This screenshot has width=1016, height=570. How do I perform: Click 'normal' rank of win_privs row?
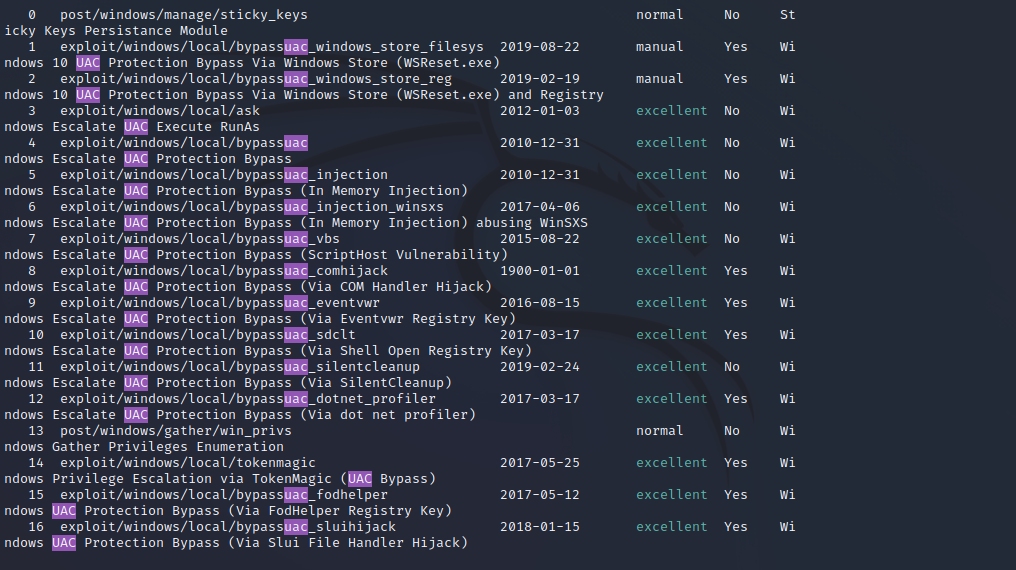660,431
